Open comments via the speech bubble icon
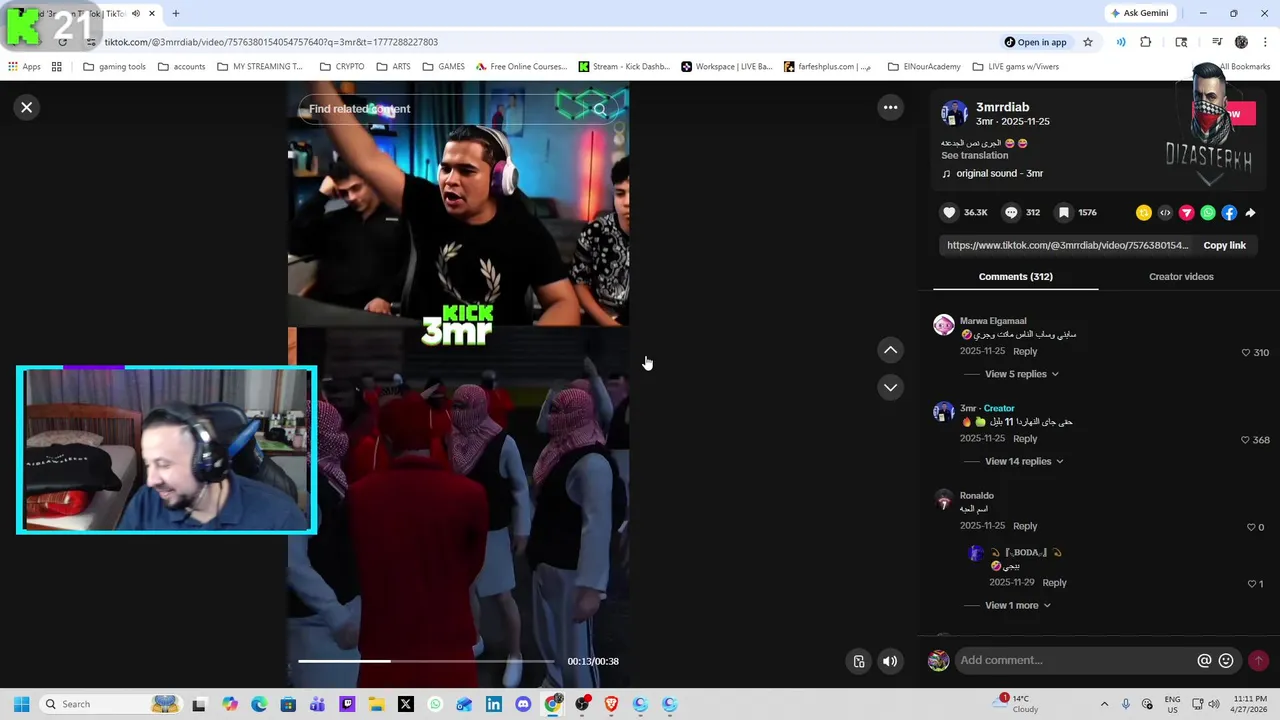The height and width of the screenshot is (720, 1280). point(1011,212)
